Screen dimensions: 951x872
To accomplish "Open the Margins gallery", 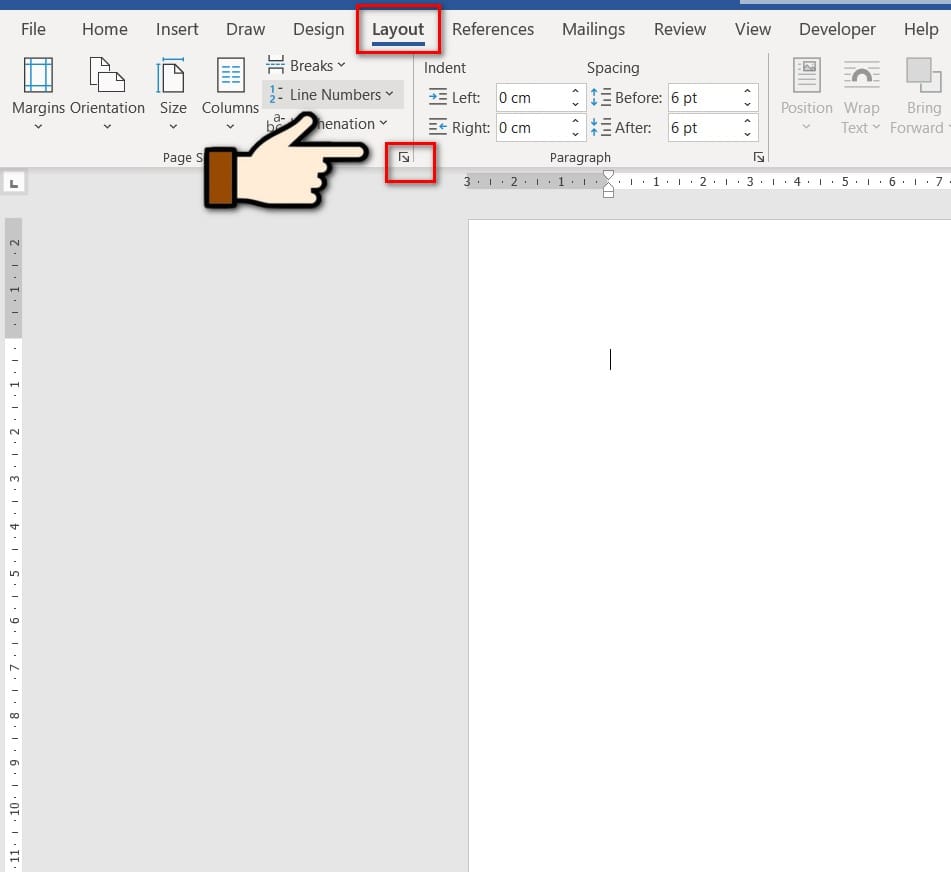I will (38, 94).
